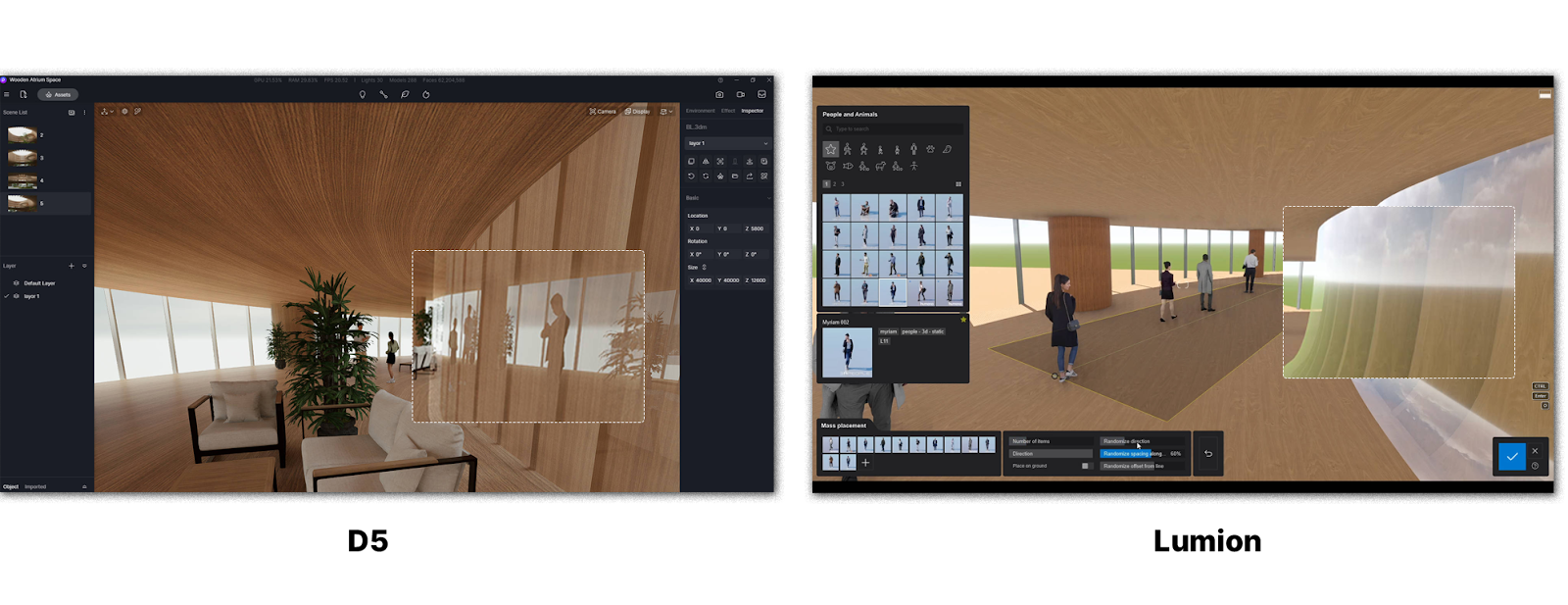
Task: Click the Size Z 12600 field
Action: 756,280
